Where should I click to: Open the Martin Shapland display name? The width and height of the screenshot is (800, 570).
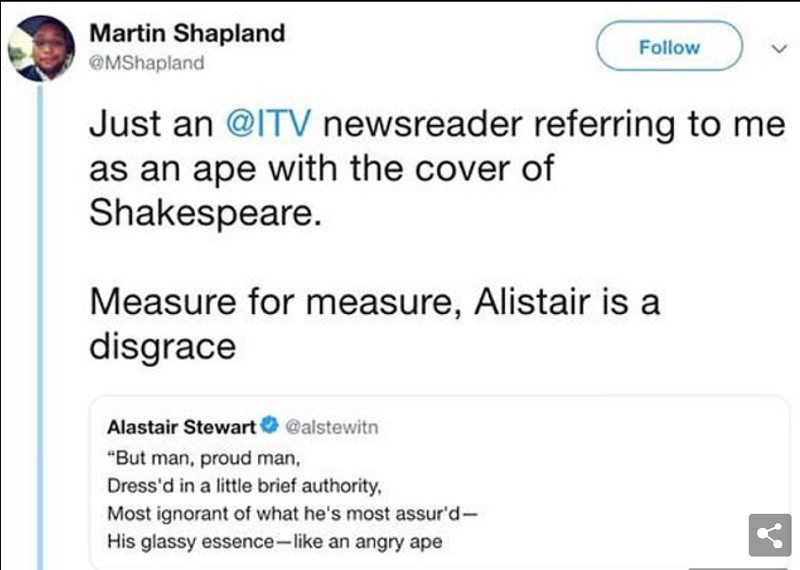(x=187, y=33)
